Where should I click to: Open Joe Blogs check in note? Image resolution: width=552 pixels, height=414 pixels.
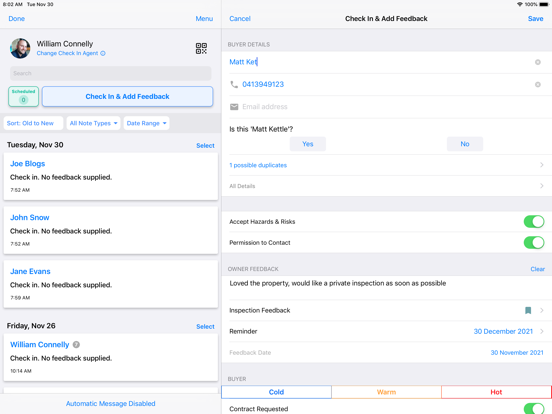(x=111, y=176)
